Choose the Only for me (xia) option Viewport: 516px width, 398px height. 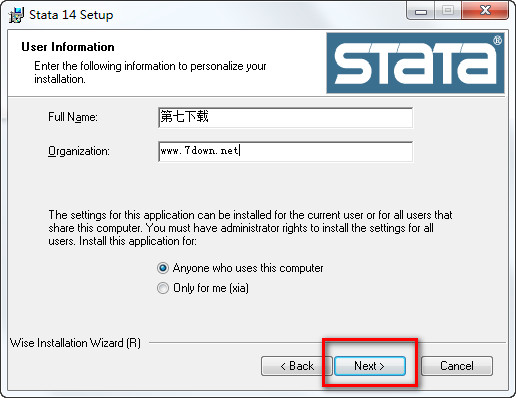coord(163,288)
